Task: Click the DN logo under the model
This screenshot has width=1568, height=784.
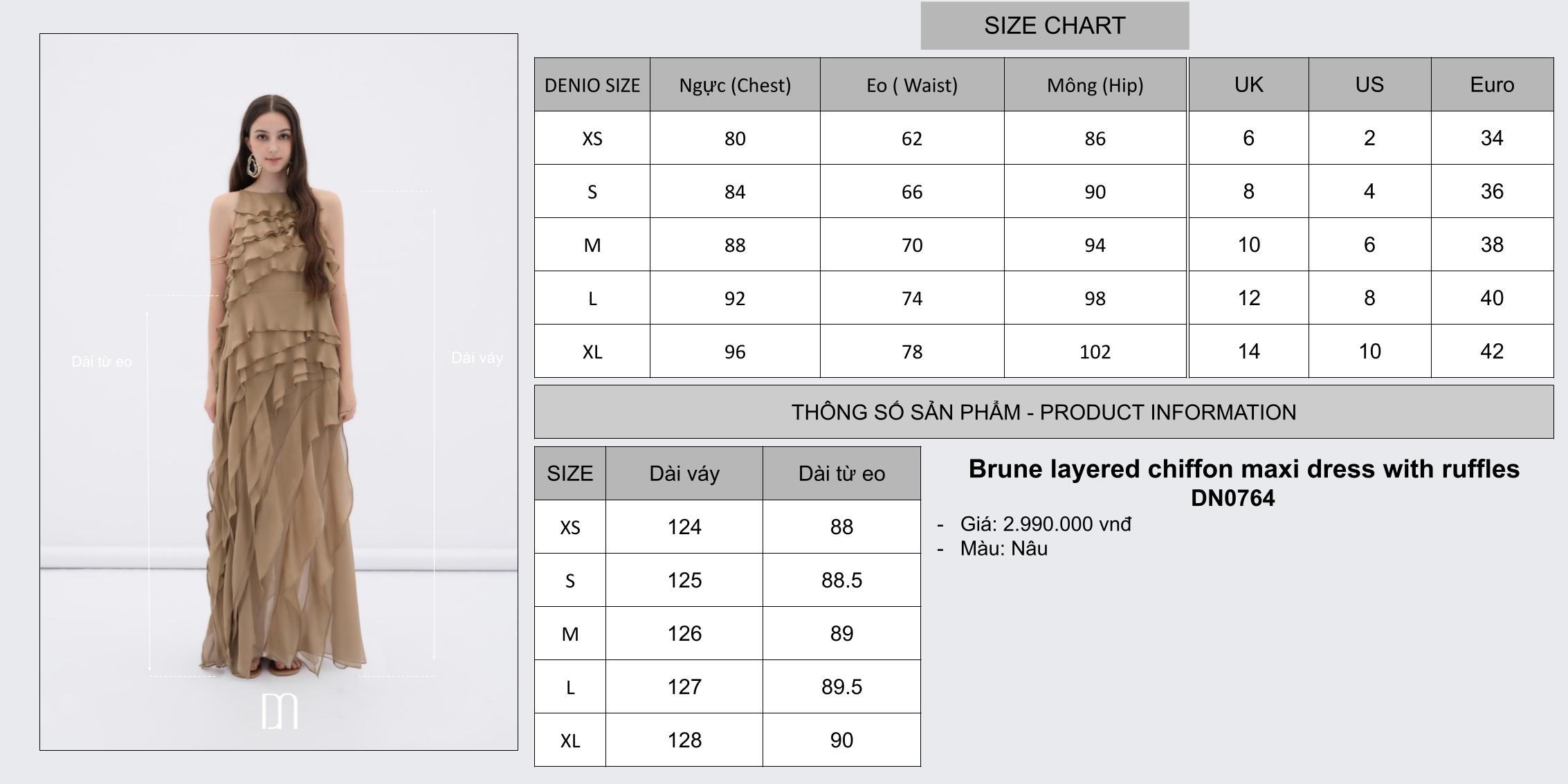Action: pyautogui.click(x=280, y=711)
